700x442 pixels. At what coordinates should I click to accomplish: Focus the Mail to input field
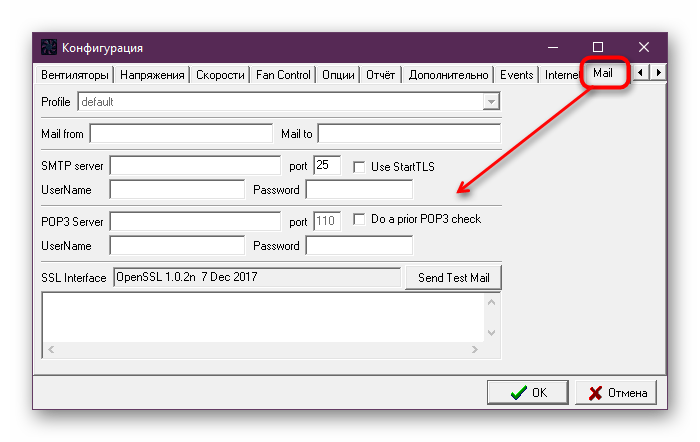(x=408, y=133)
